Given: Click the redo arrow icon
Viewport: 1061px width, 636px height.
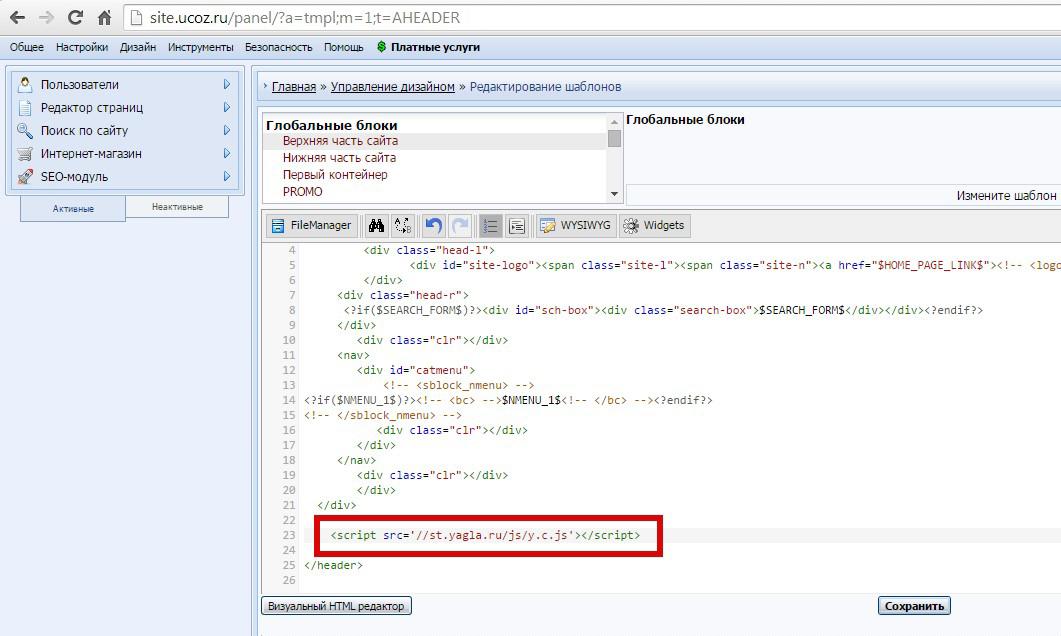Looking at the screenshot, I should tap(460, 225).
